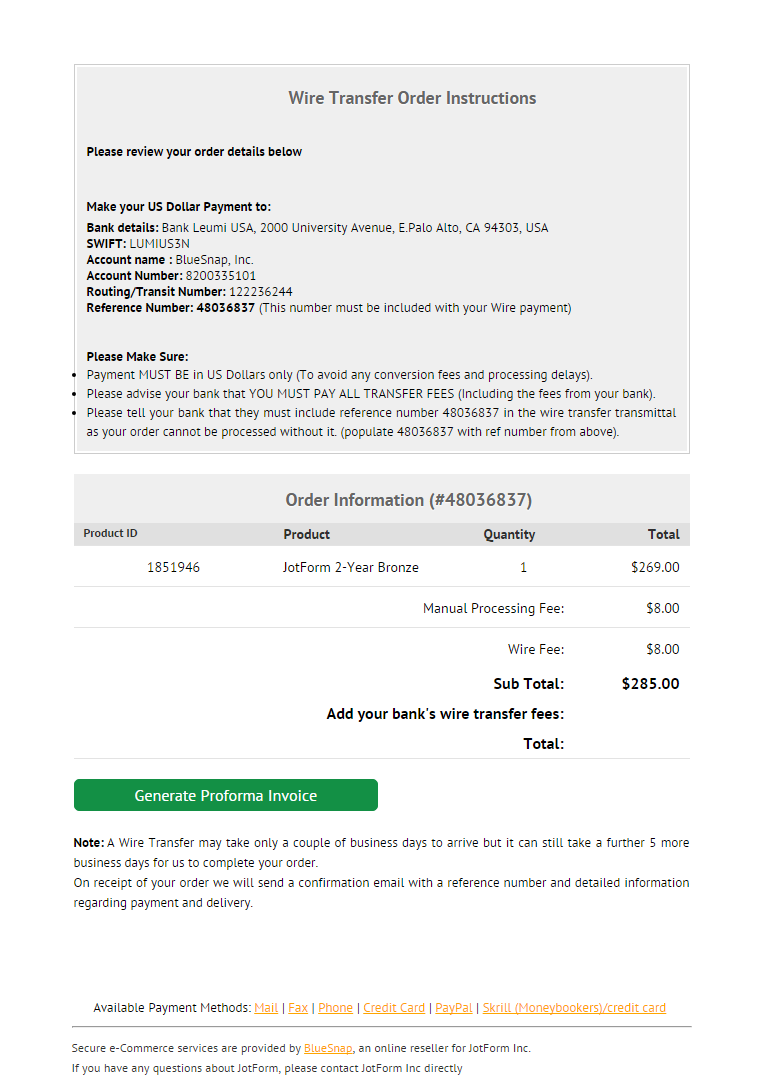The image size is (758, 1083).
Task: Visit the BlueSnap reseller link
Action: [x=328, y=1048]
